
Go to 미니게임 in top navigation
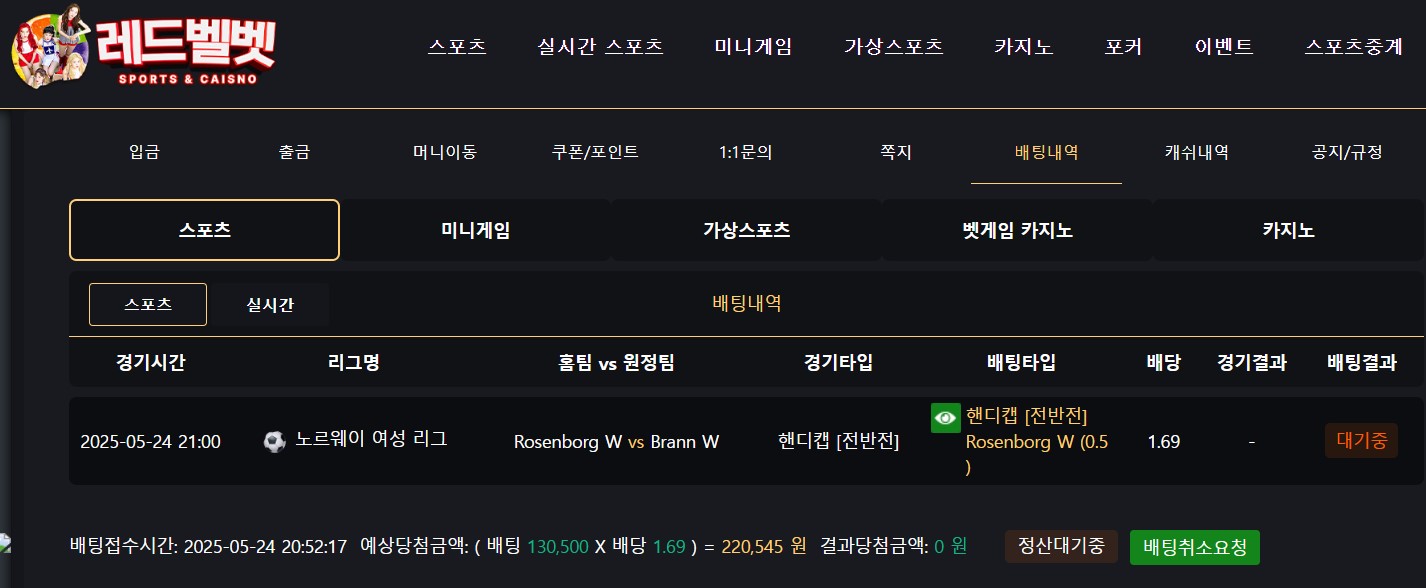753,46
